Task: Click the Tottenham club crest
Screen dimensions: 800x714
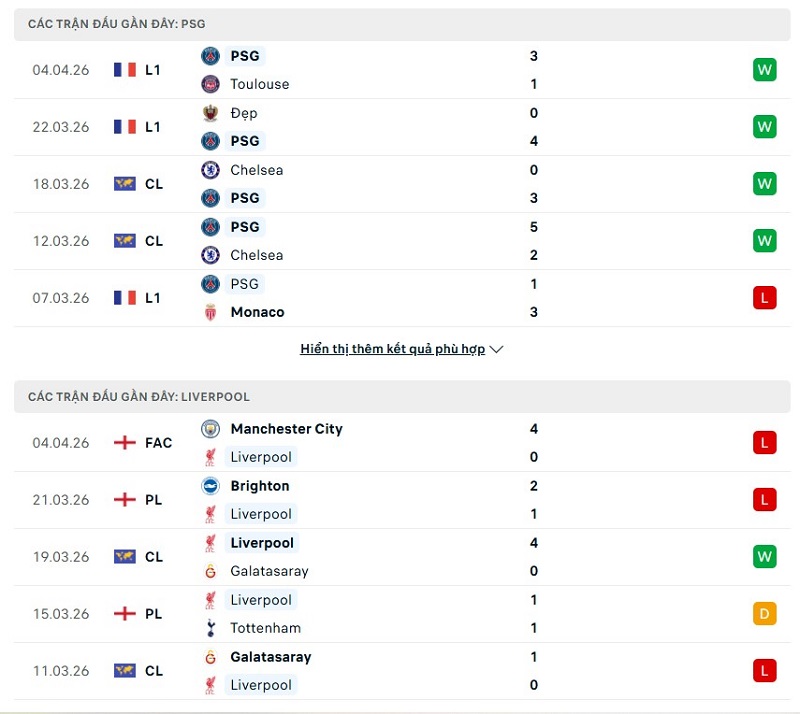Action: (212, 628)
